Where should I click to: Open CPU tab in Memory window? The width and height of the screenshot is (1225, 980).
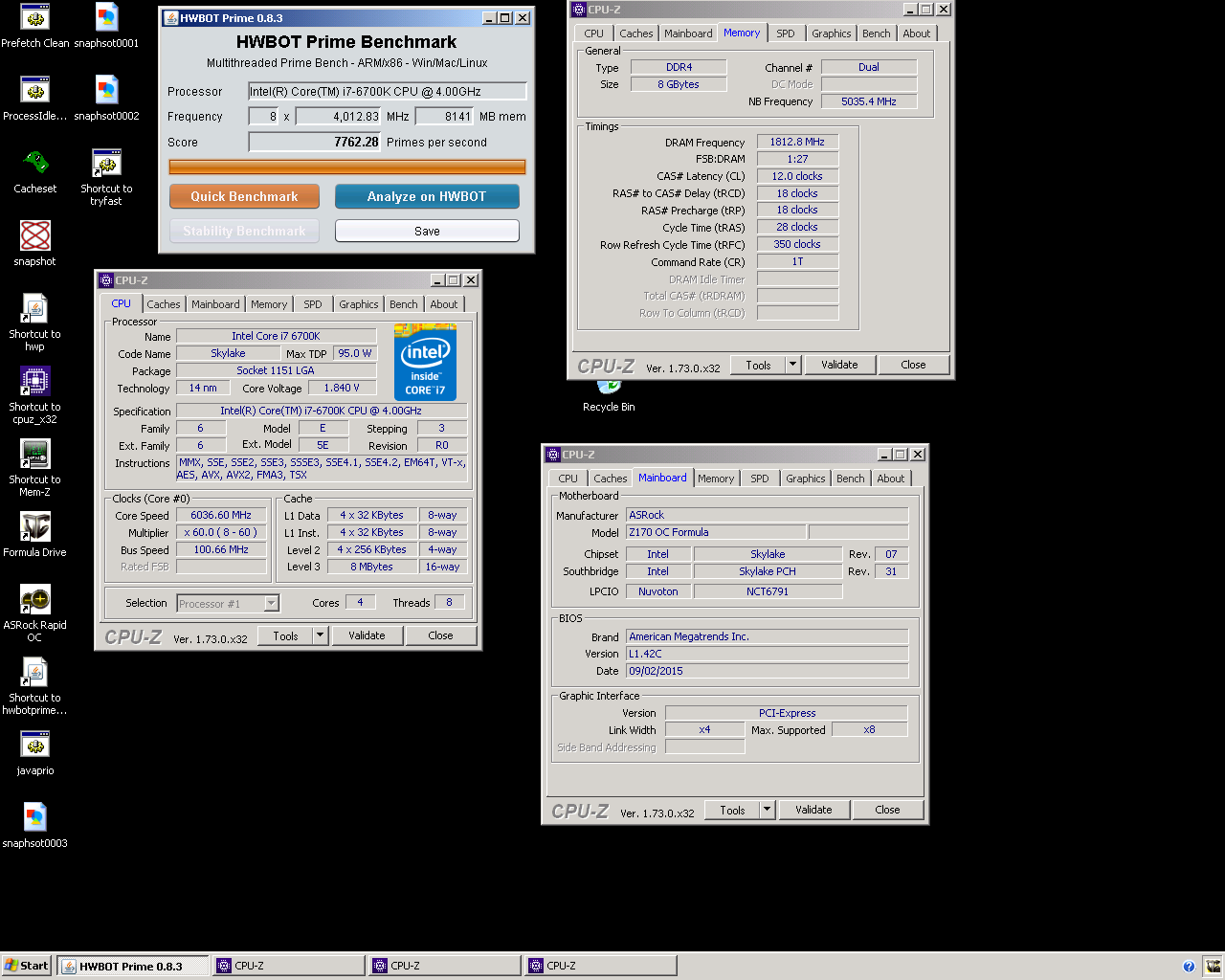point(594,33)
